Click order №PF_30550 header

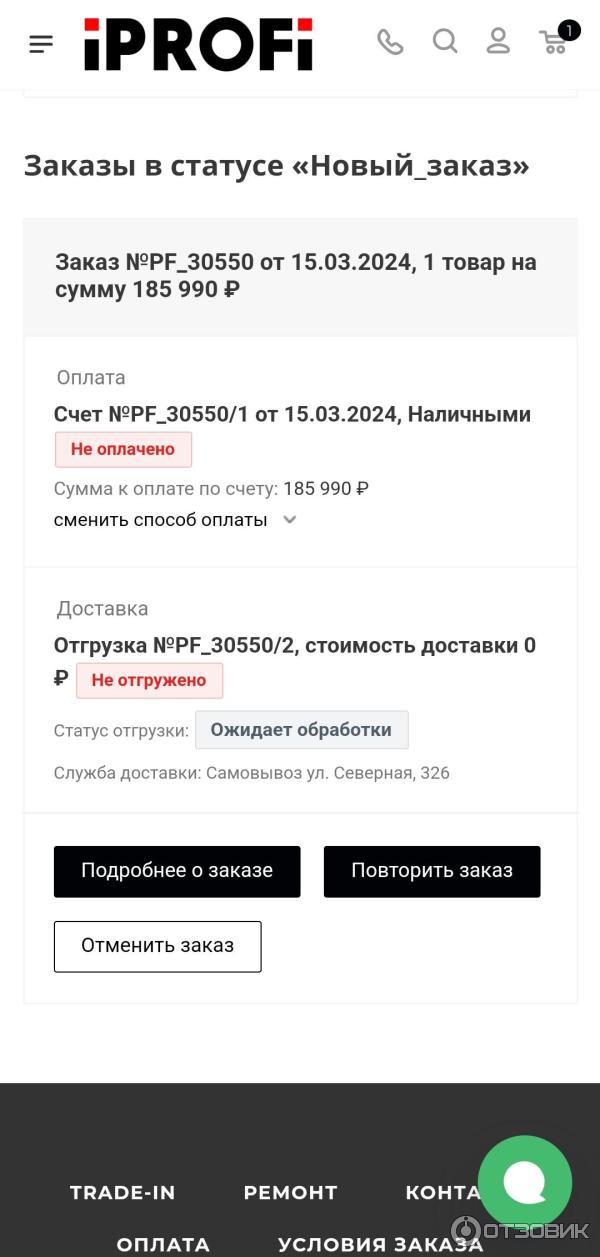coord(296,276)
